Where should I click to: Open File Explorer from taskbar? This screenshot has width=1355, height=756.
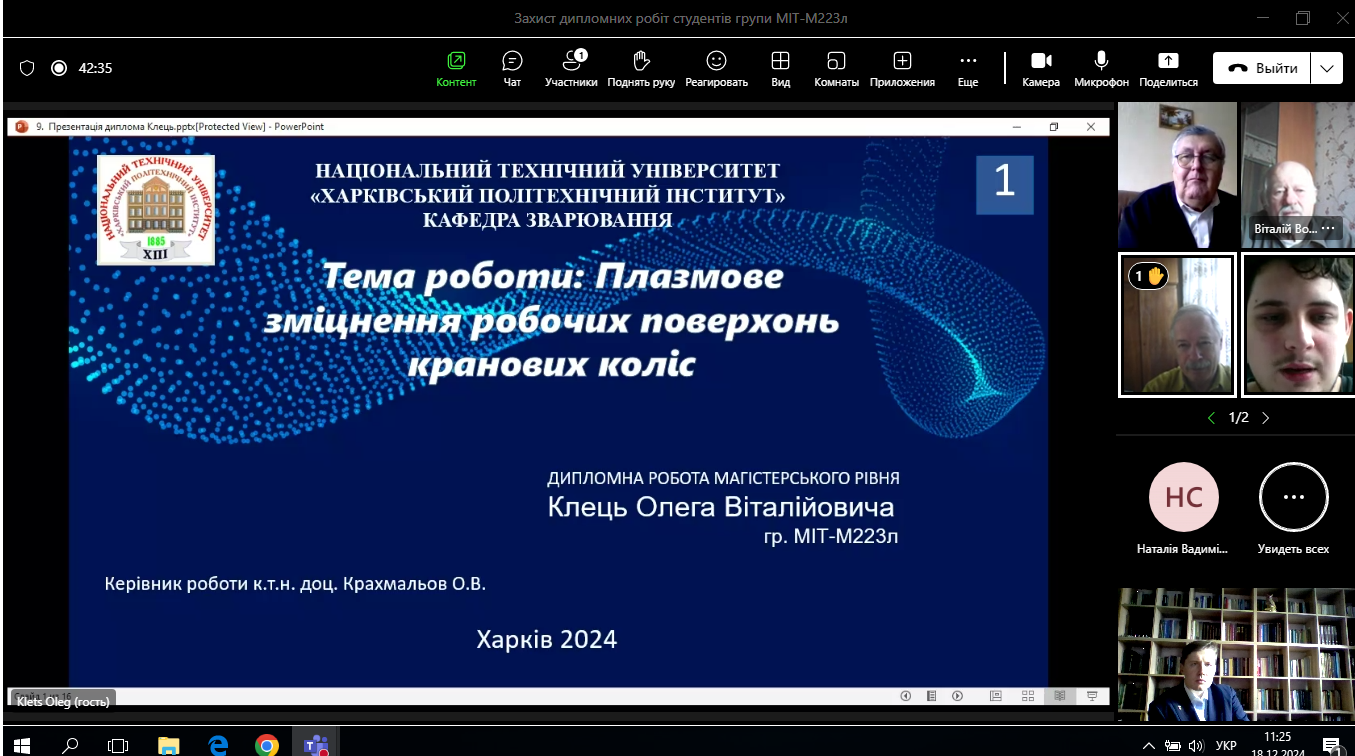169,745
